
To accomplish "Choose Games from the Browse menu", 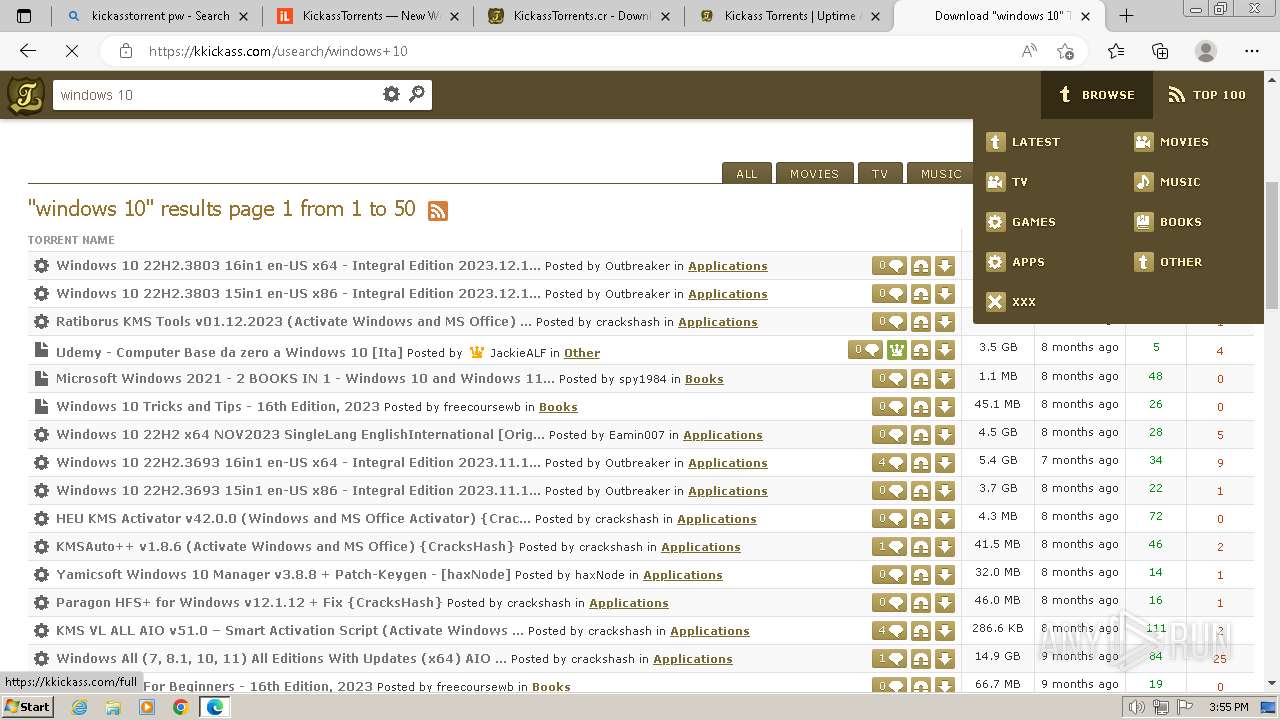I will point(1021,222).
